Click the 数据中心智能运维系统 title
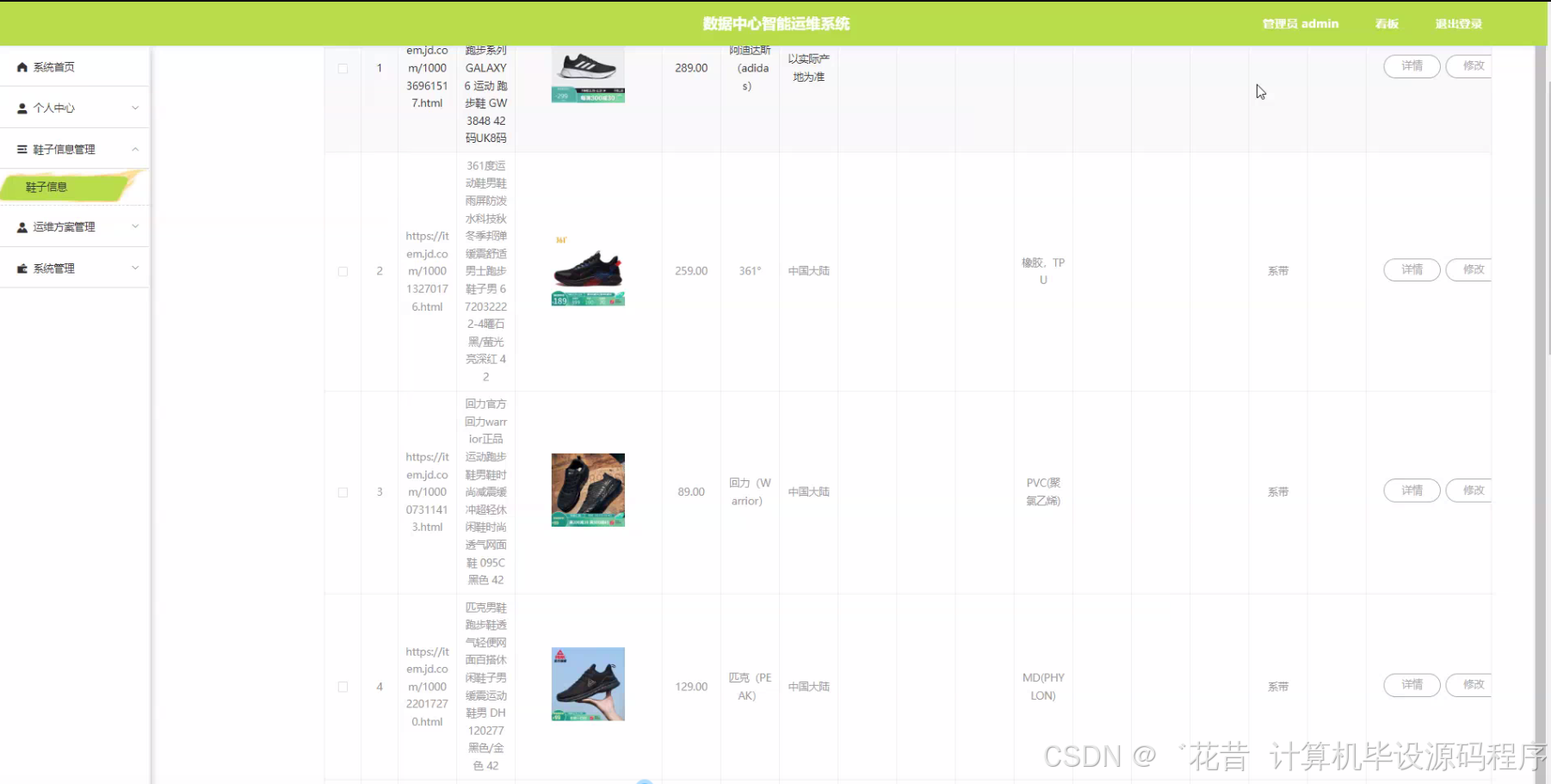The height and width of the screenshot is (784, 1551). tap(775, 24)
